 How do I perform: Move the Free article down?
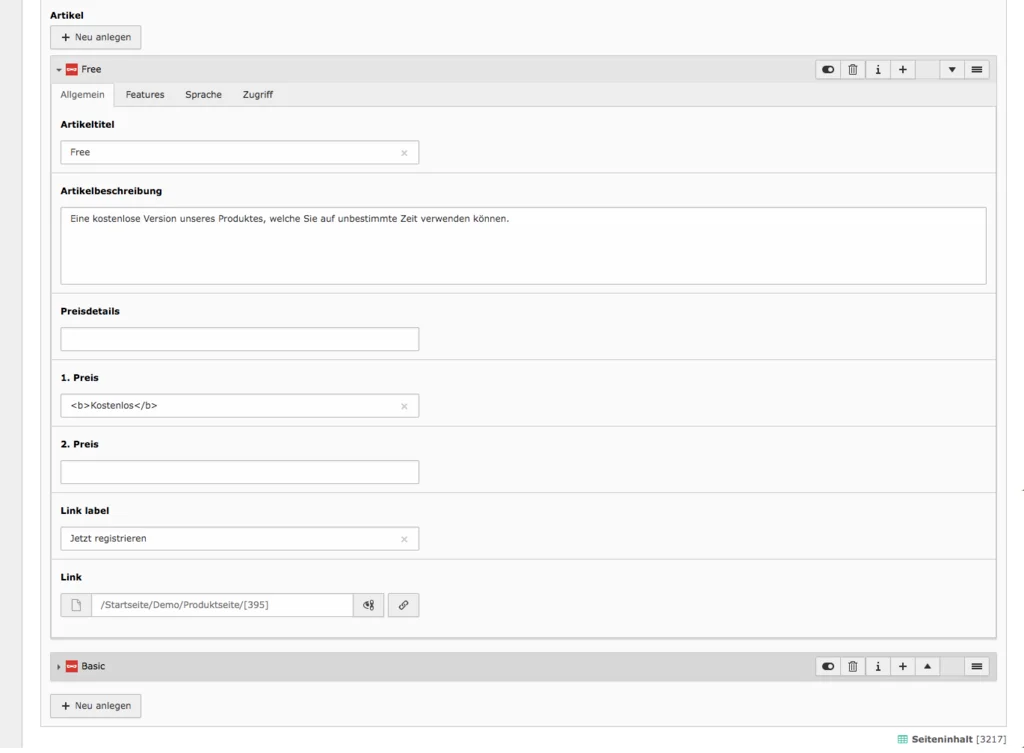coord(952,69)
